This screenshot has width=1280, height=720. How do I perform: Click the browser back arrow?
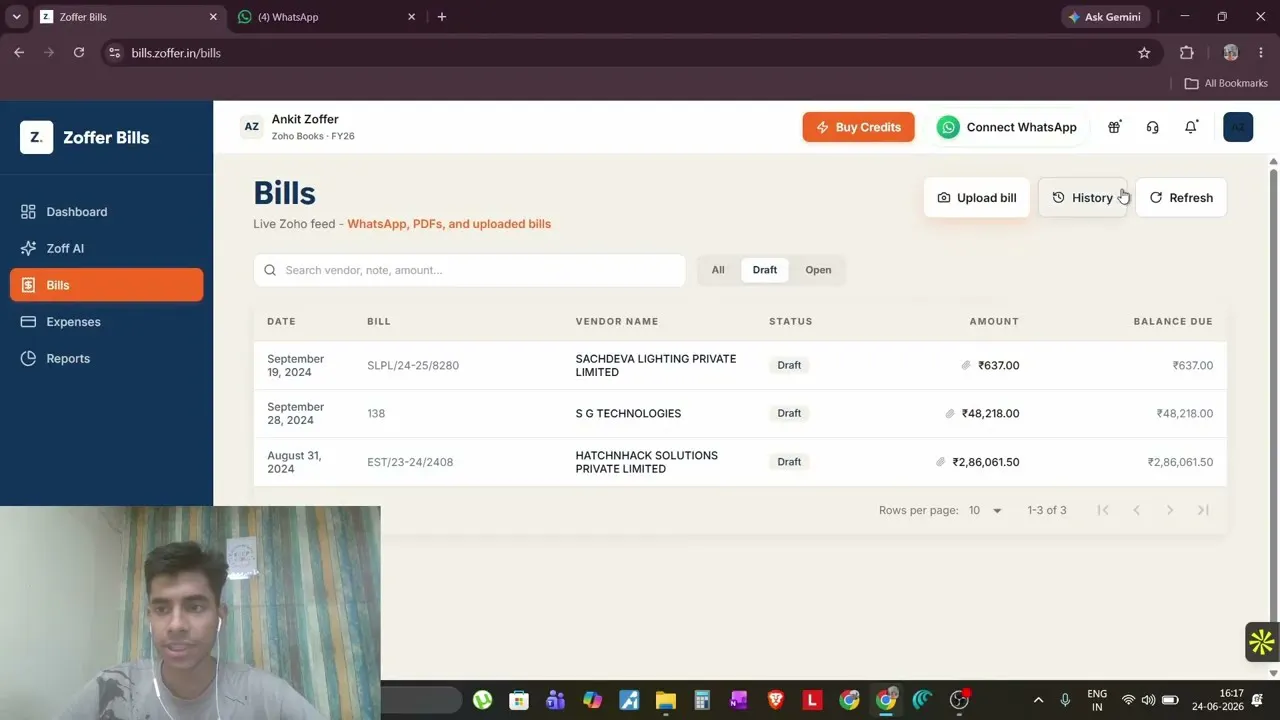[x=19, y=52]
